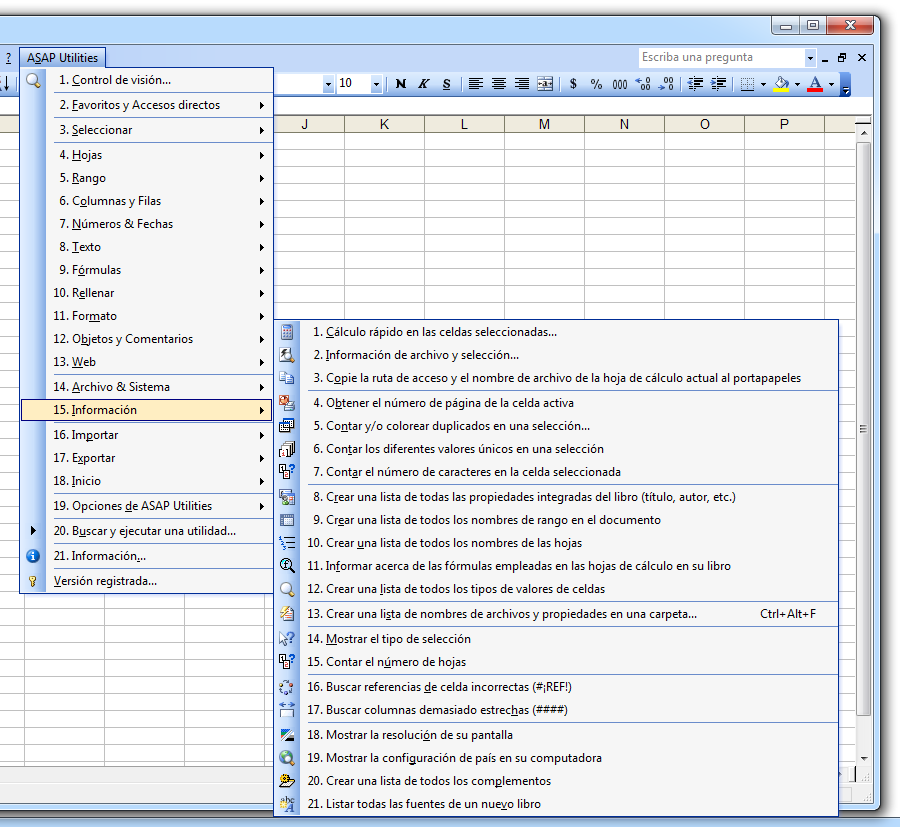Open the ASAP Utilities menu
The height and width of the screenshot is (827, 900).
click(x=62, y=57)
